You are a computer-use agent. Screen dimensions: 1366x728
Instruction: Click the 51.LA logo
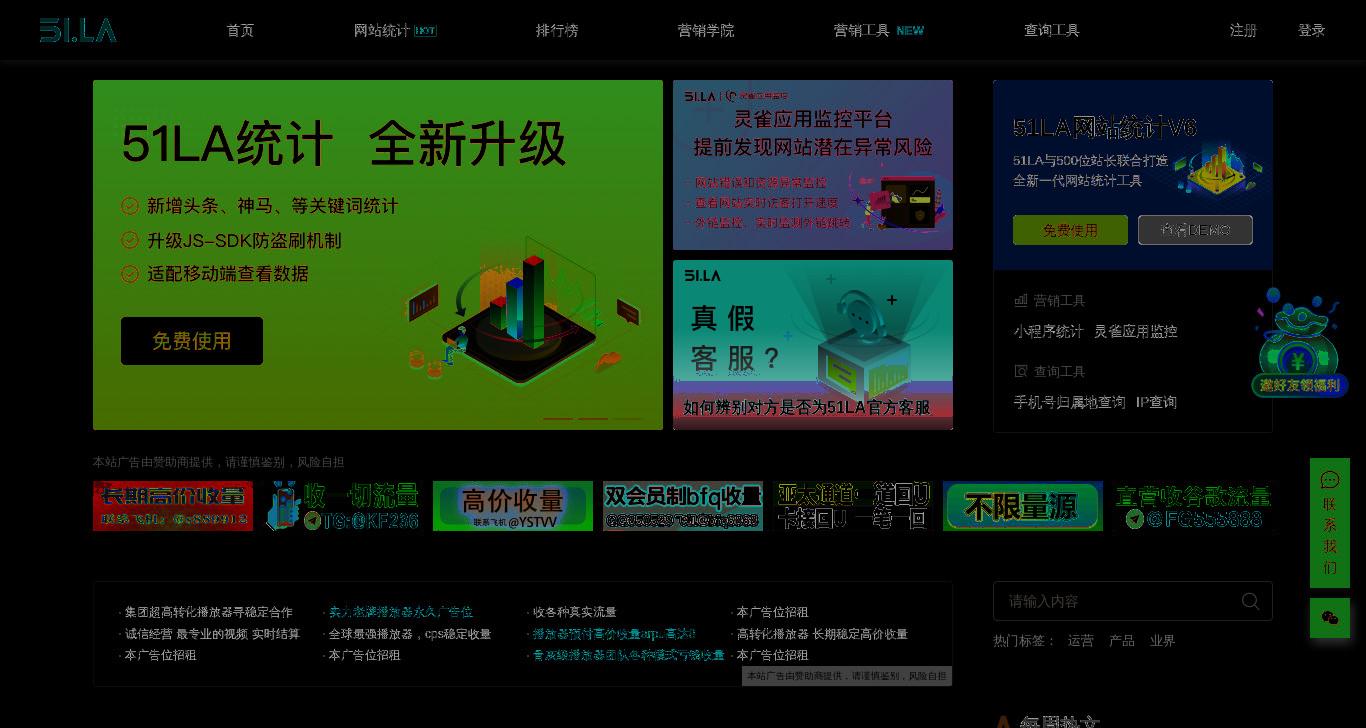[x=78, y=30]
